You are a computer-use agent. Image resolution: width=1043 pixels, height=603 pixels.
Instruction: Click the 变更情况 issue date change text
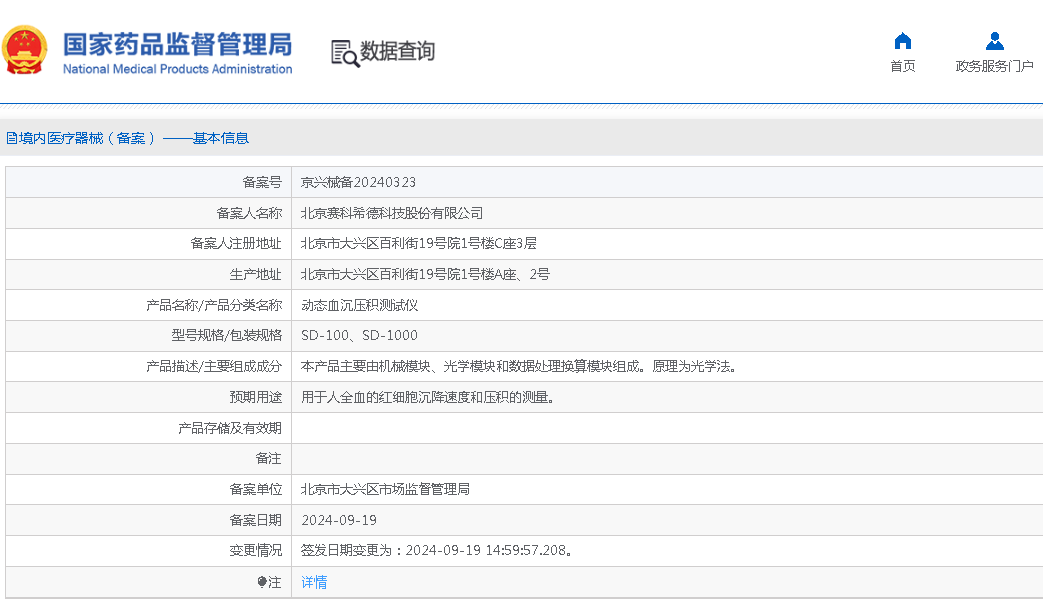(x=437, y=550)
